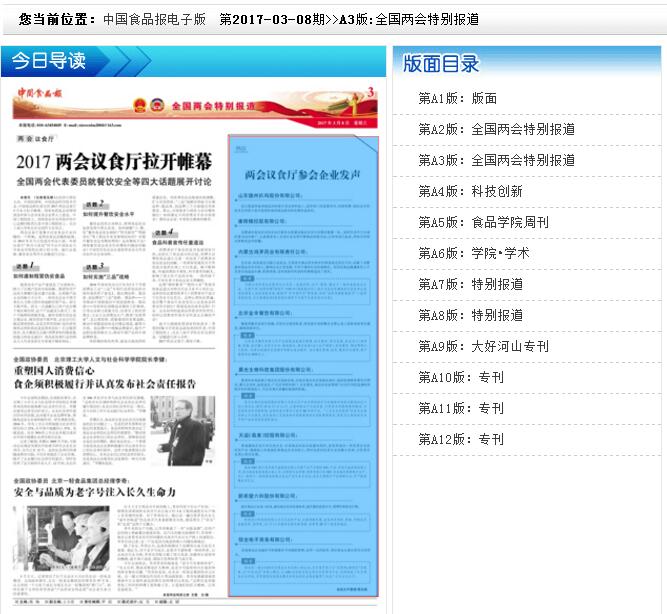
Task: Click breadcrumb 第2017-03-08期 issue date
Action: (x=272, y=19)
